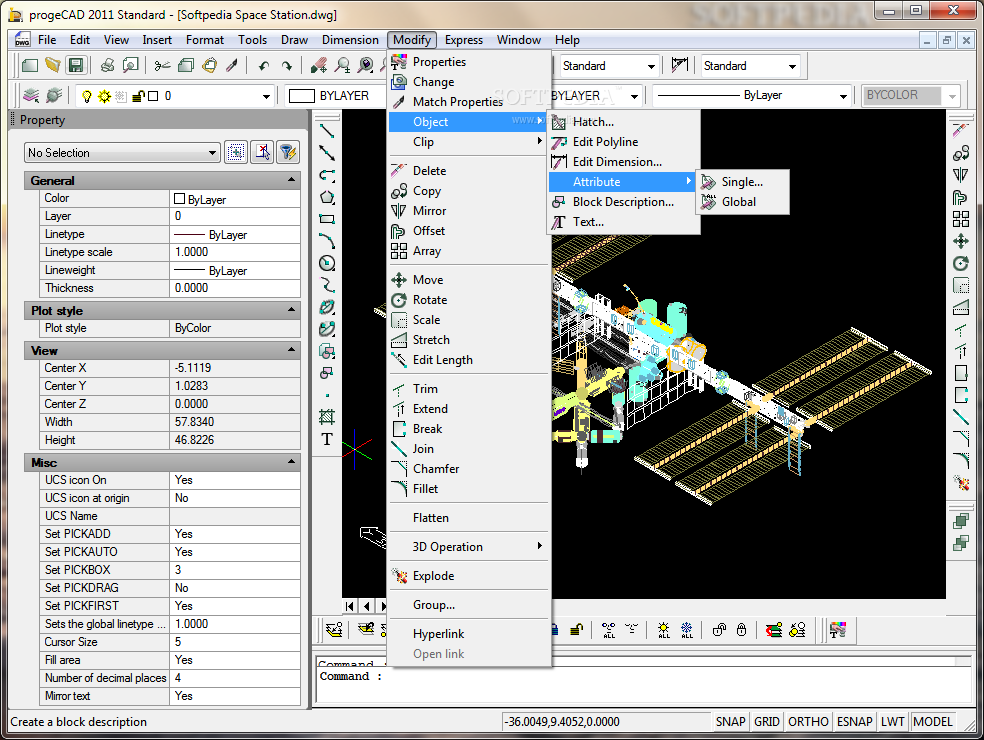This screenshot has width=984, height=740.
Task: Open the layer 0 dropdown list
Action: coord(266,96)
